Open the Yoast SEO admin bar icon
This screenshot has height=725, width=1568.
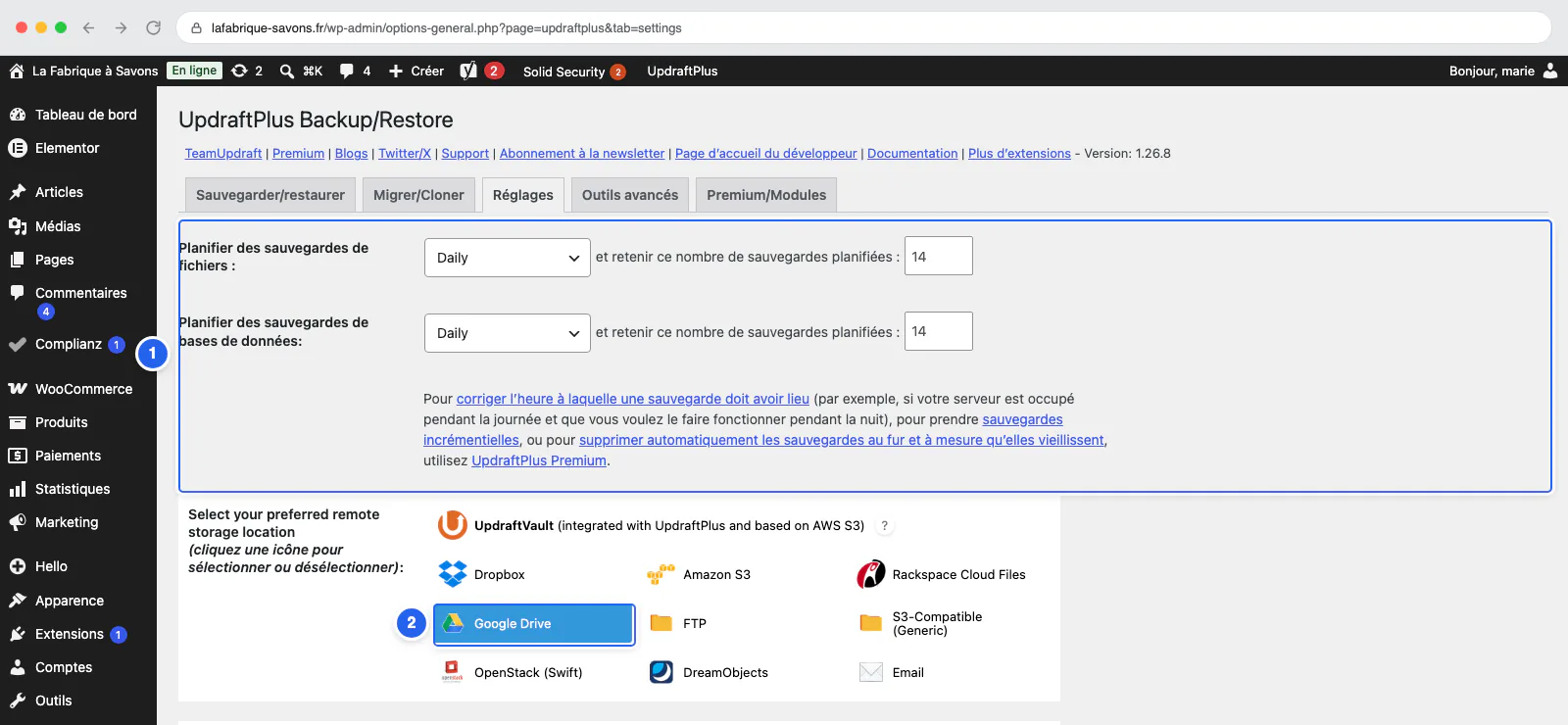click(468, 71)
